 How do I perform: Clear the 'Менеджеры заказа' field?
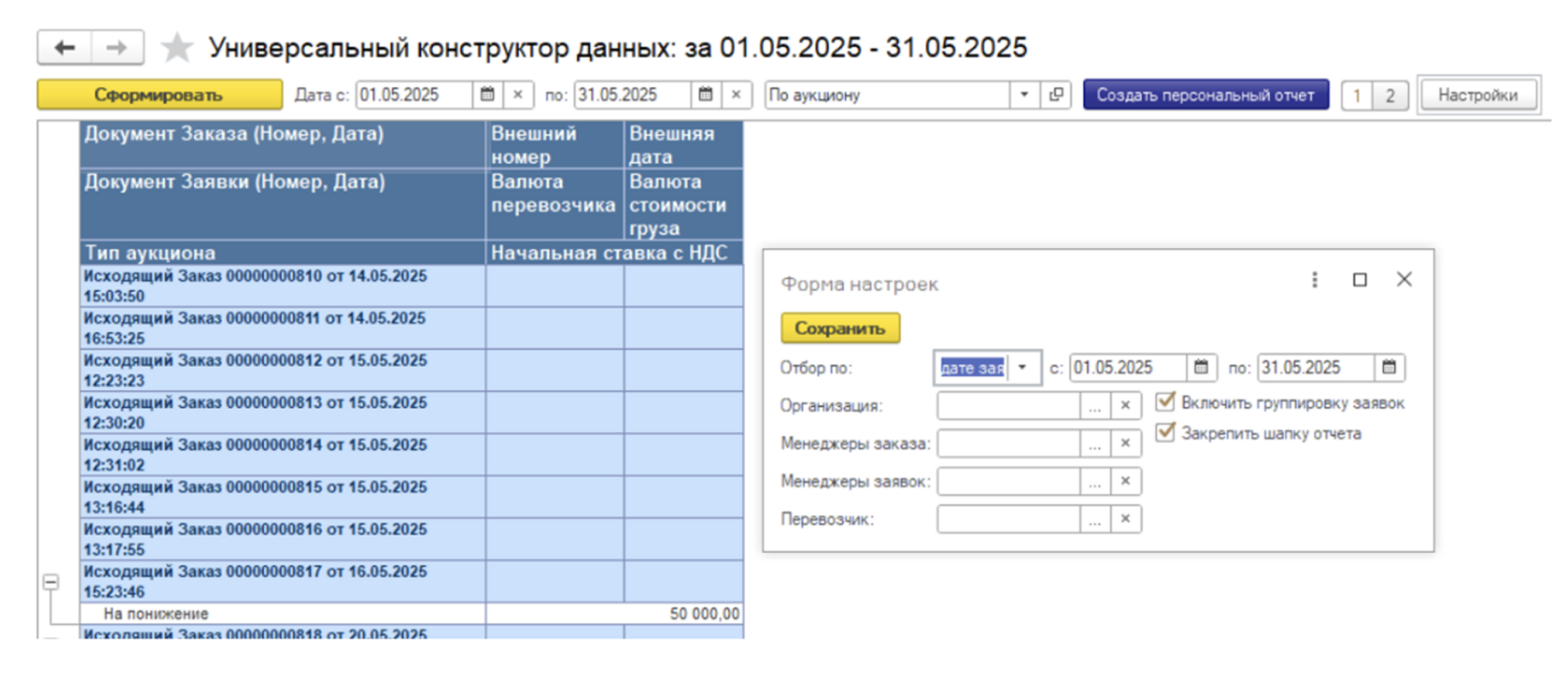coord(1126,444)
